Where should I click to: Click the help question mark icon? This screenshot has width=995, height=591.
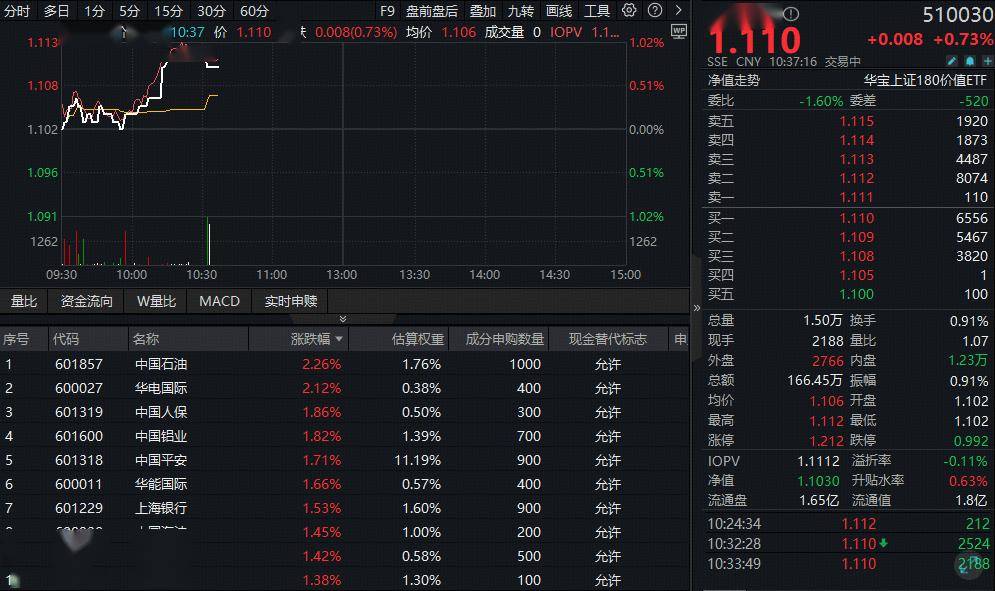(654, 11)
